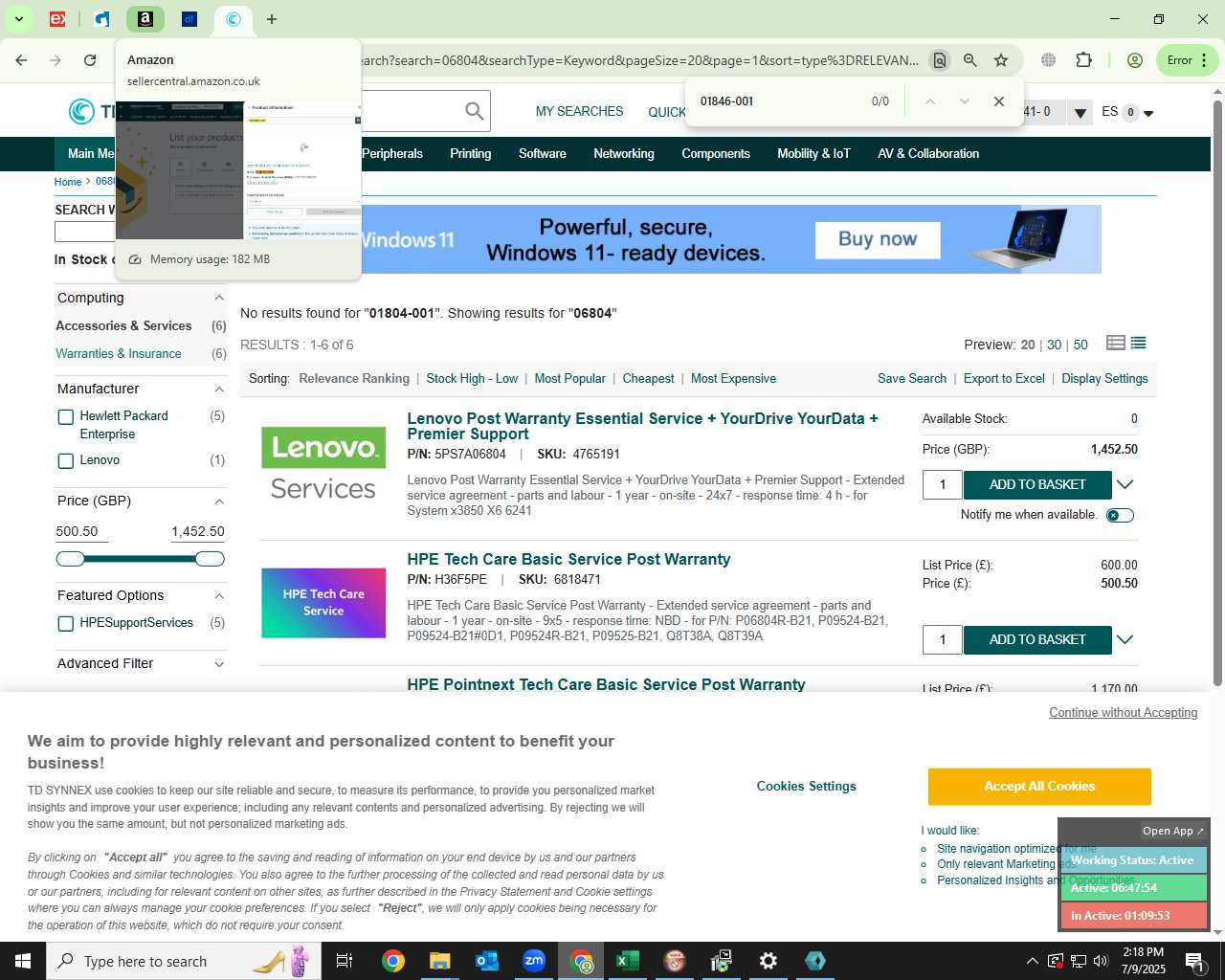The width and height of the screenshot is (1225, 980).
Task: Open the Software category menu
Action: (543, 154)
